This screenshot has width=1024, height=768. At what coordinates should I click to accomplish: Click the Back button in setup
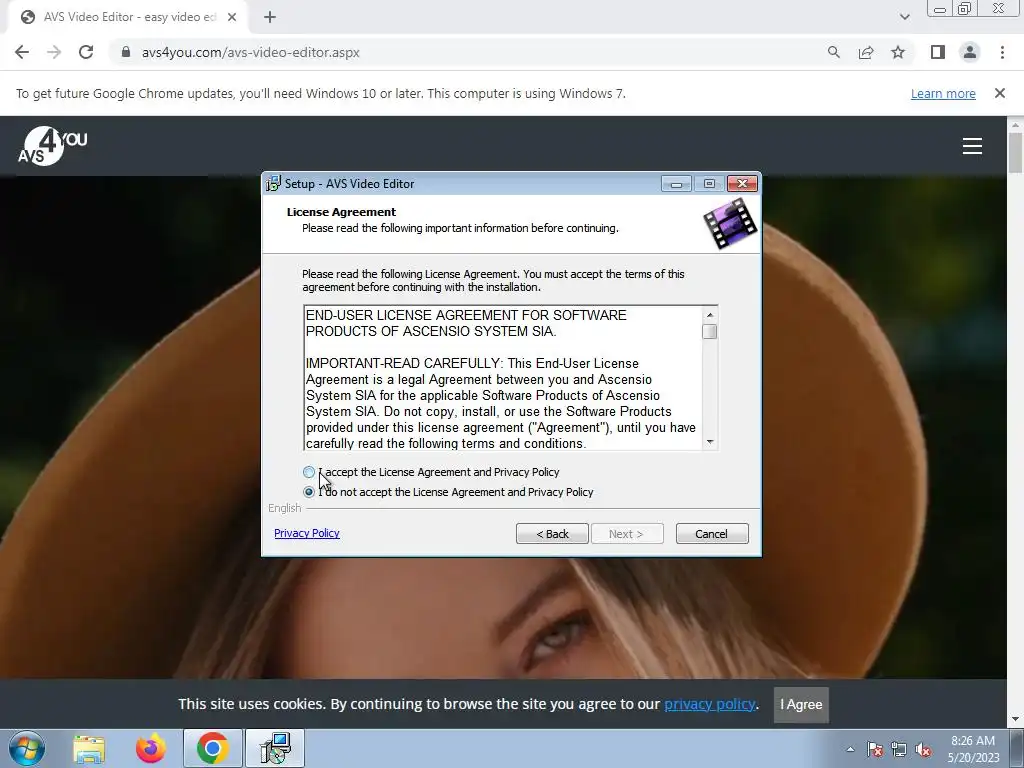(552, 534)
